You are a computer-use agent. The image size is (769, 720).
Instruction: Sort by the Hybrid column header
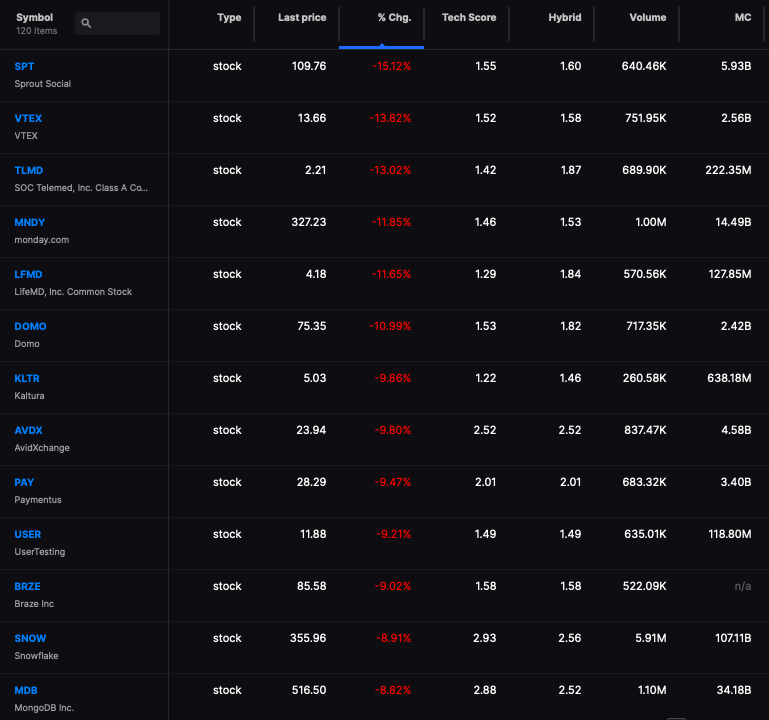565,17
